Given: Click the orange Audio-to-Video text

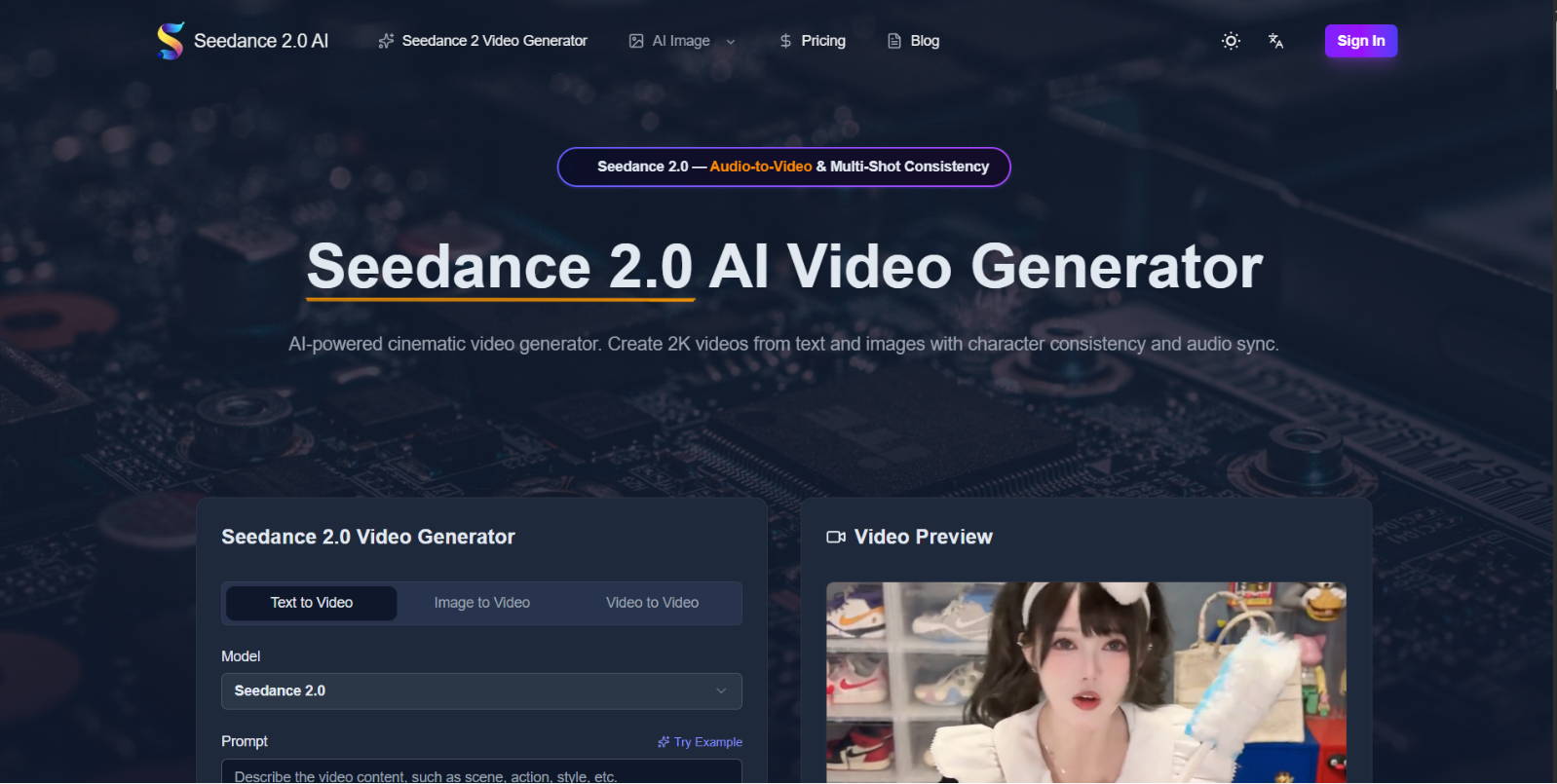Looking at the screenshot, I should coord(761,167).
